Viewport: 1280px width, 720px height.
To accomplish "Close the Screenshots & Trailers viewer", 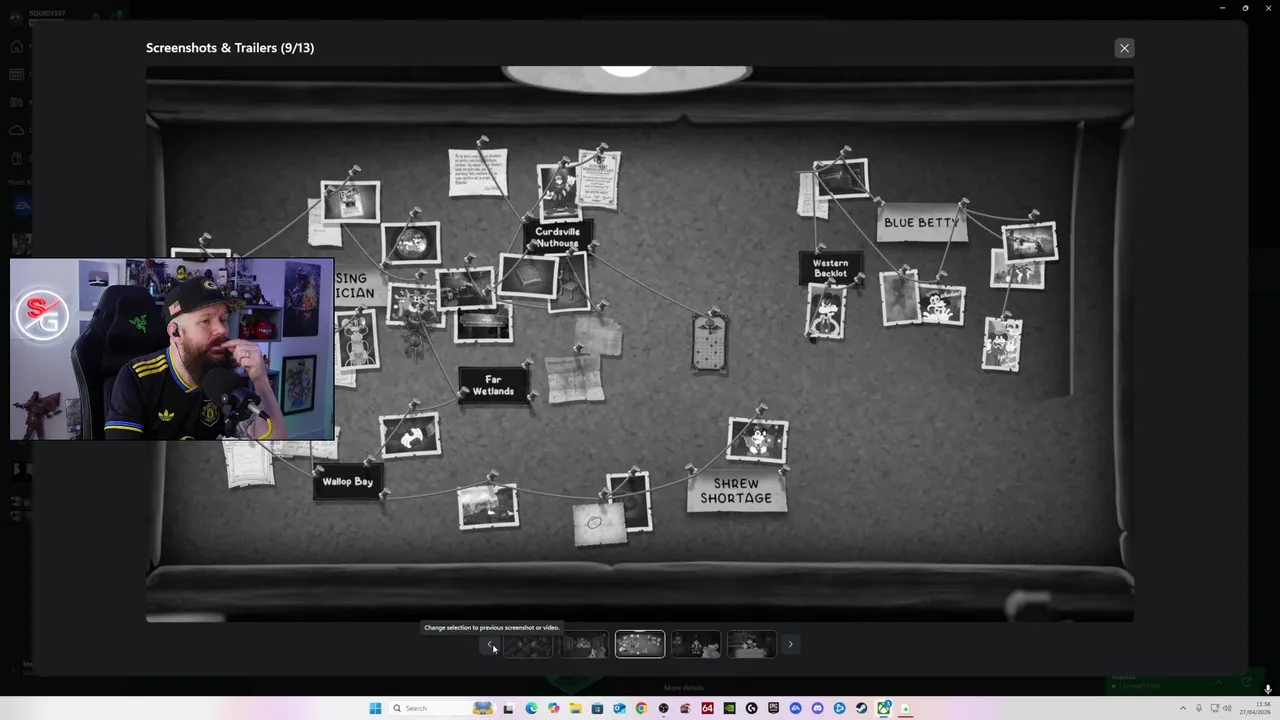I will 1124,48.
